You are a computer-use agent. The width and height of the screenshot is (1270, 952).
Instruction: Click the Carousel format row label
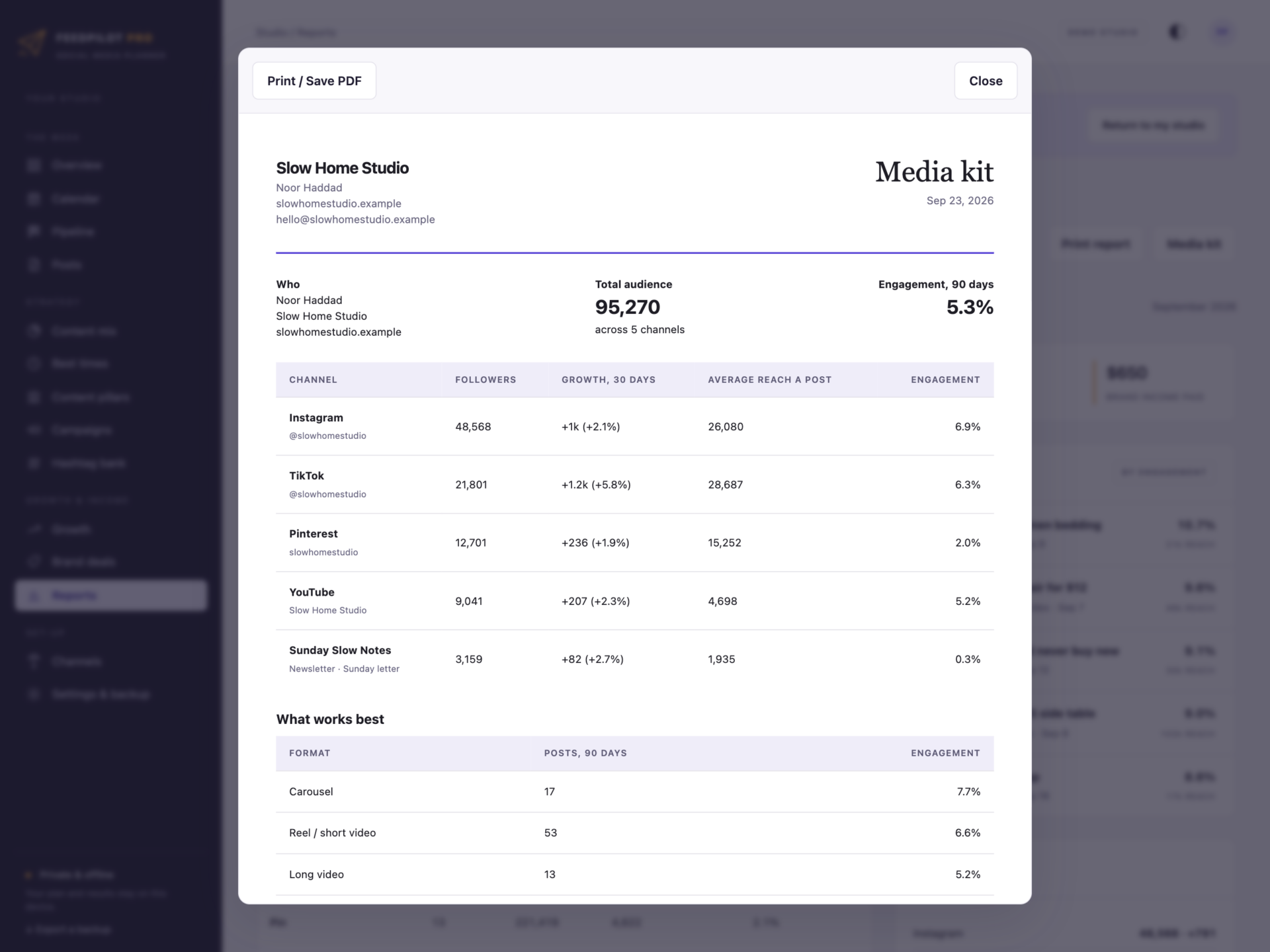(x=311, y=791)
